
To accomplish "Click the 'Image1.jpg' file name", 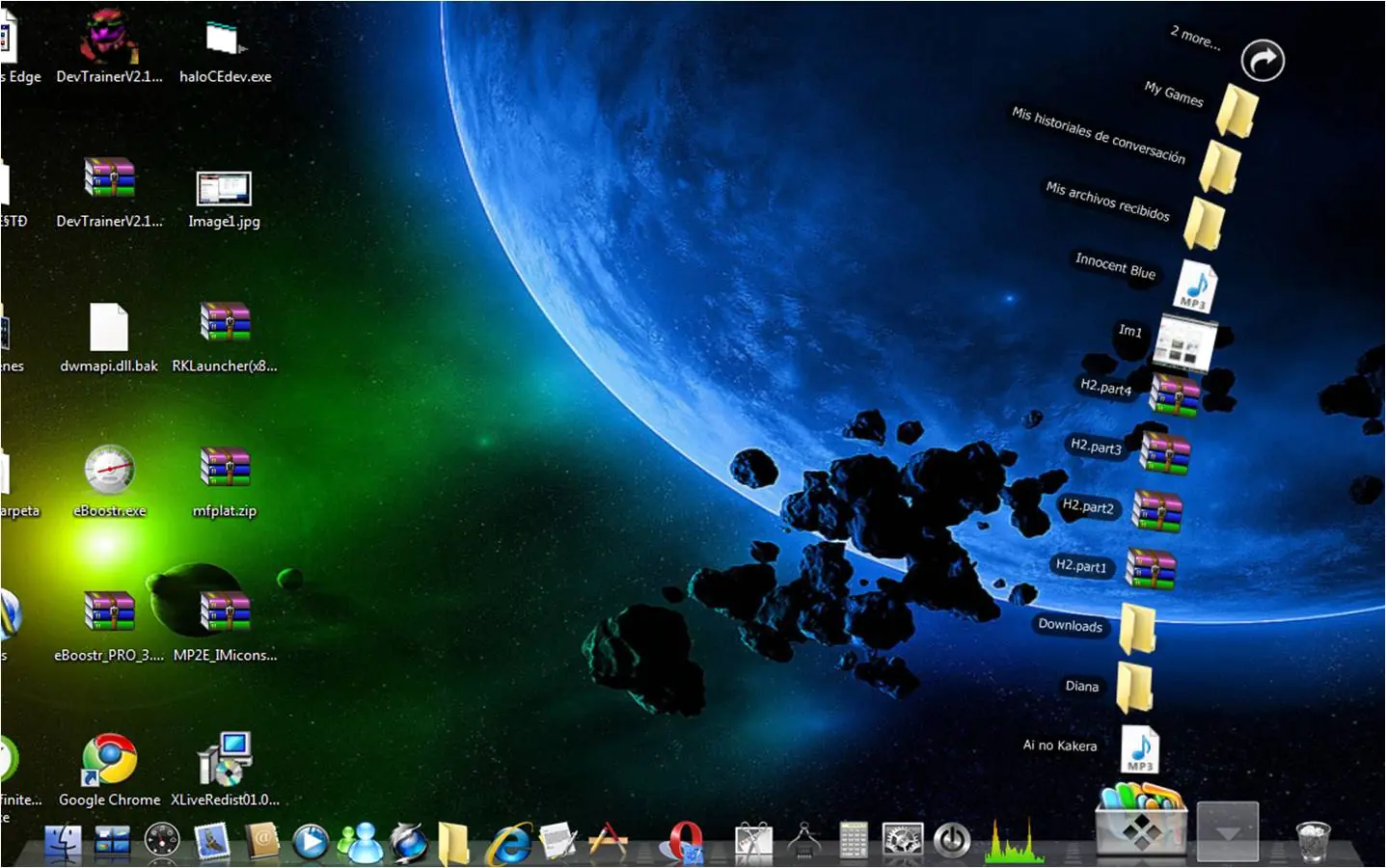I will click(x=224, y=221).
